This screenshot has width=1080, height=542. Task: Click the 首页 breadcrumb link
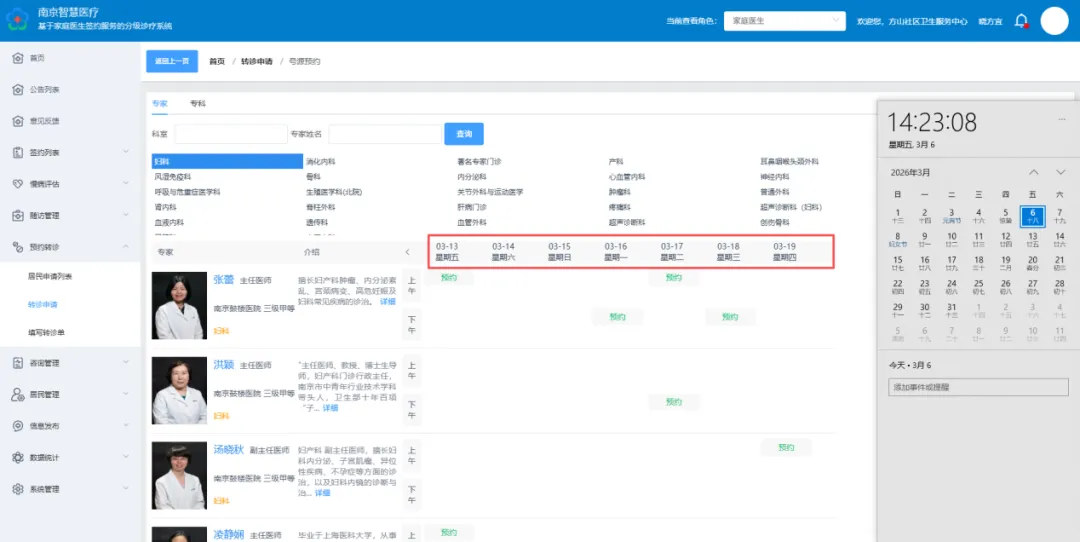(x=217, y=61)
